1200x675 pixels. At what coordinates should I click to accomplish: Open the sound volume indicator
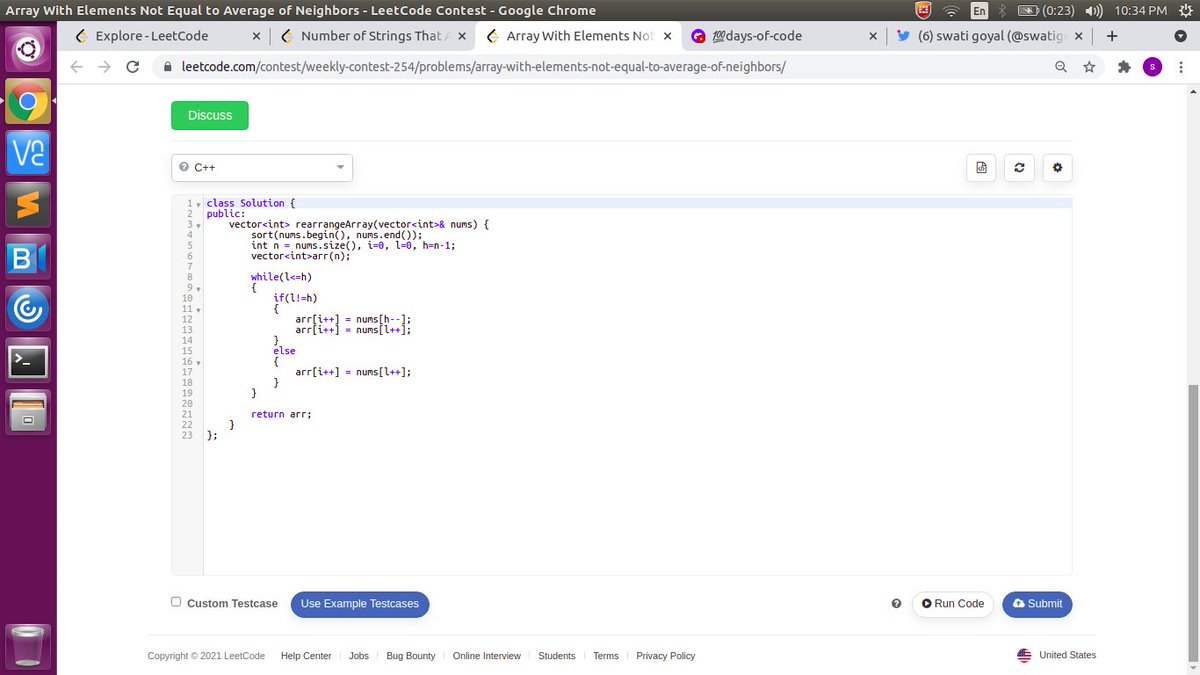coord(1093,10)
